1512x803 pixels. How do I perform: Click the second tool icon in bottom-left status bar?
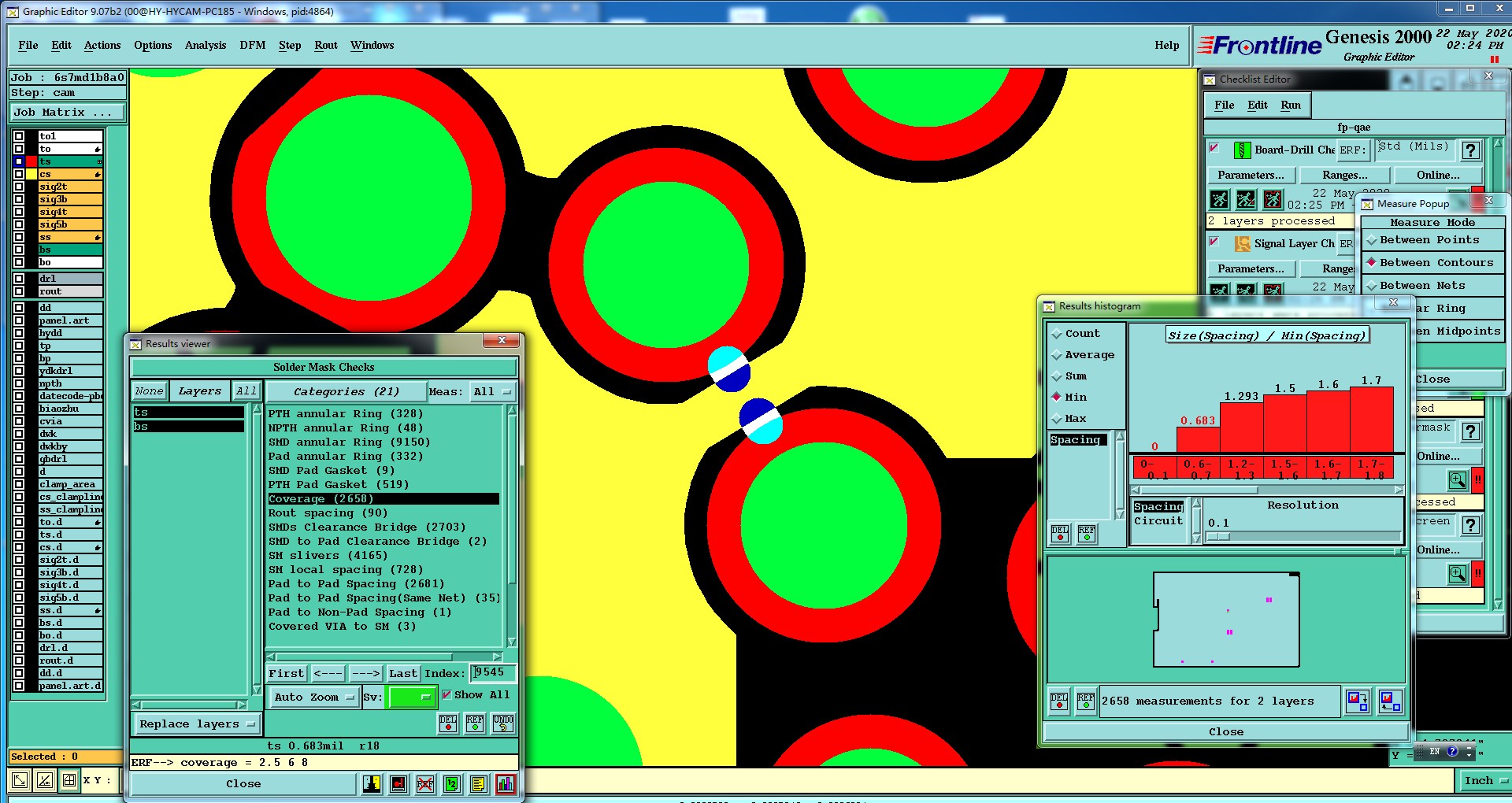(45, 780)
